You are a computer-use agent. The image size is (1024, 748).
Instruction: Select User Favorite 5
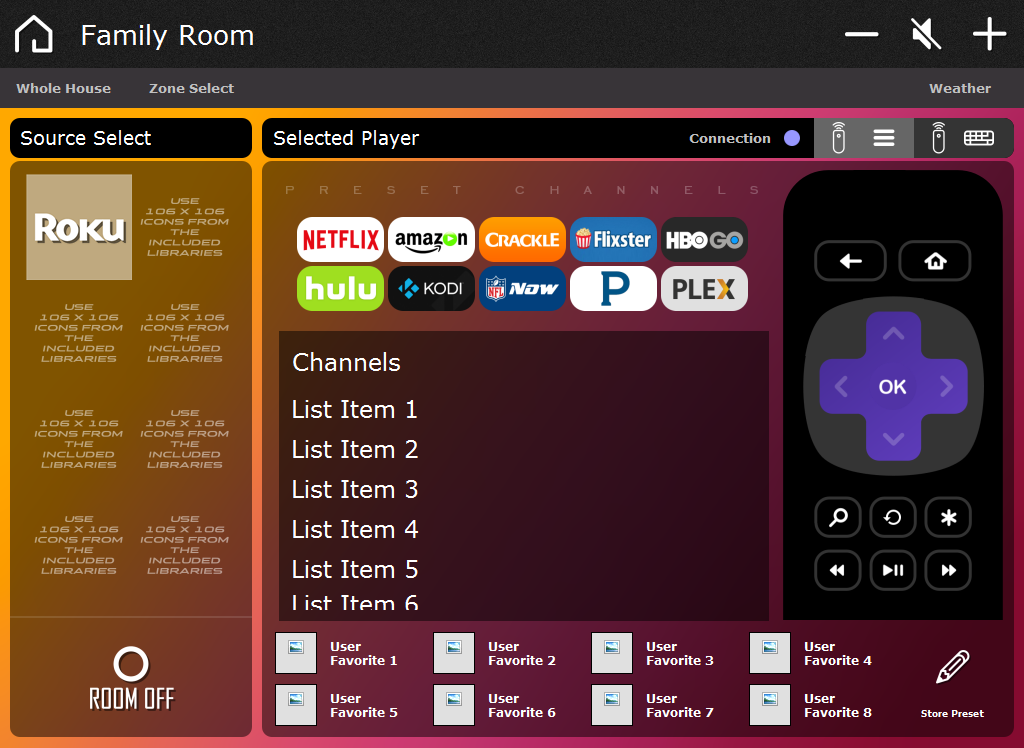click(x=337, y=705)
